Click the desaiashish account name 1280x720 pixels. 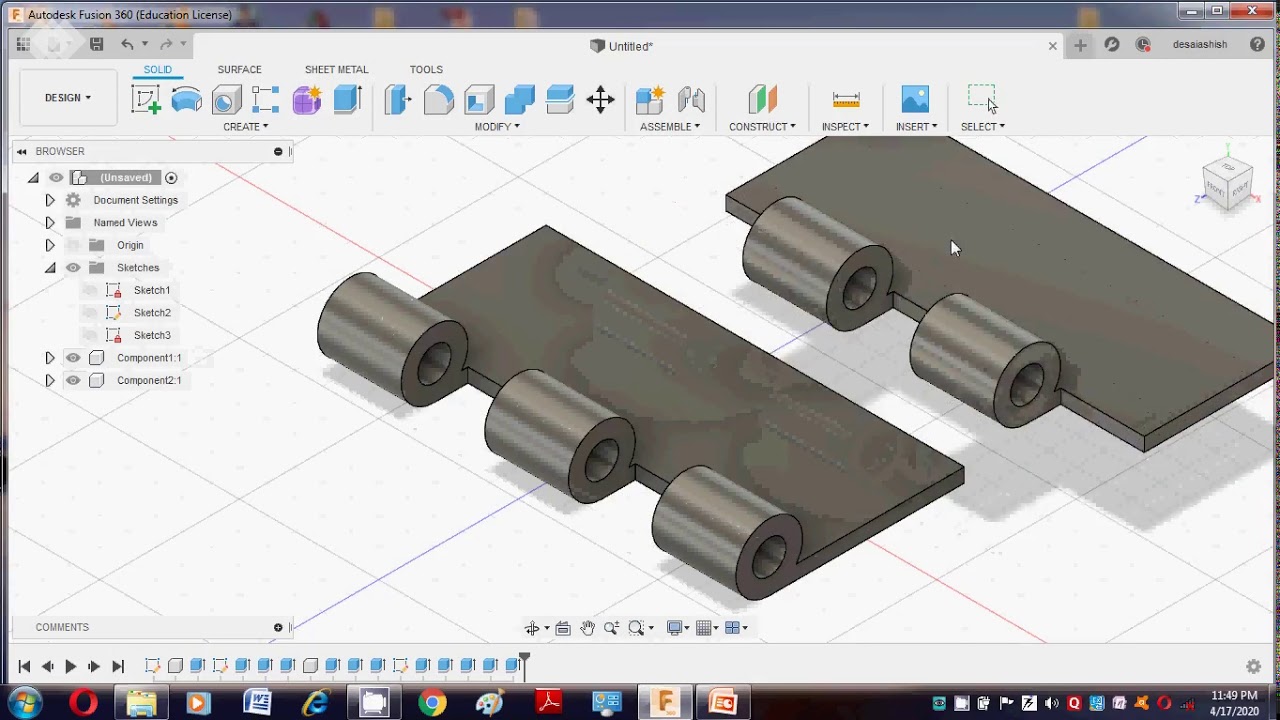(x=1200, y=45)
